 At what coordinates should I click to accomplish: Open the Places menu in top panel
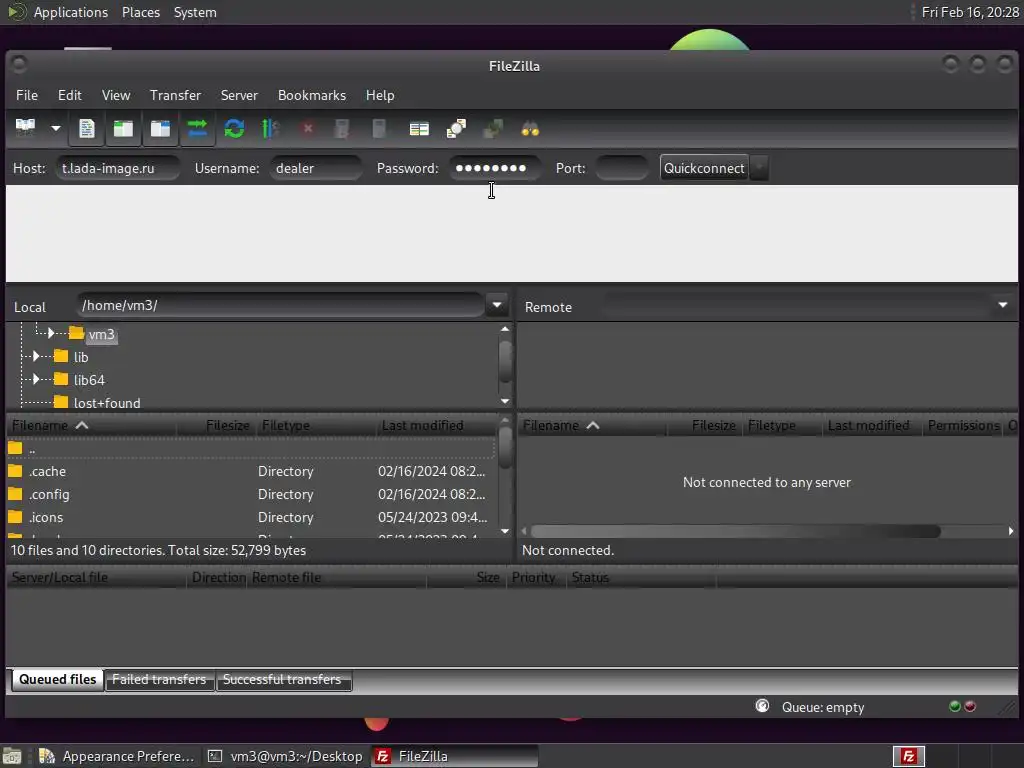pyautogui.click(x=141, y=12)
